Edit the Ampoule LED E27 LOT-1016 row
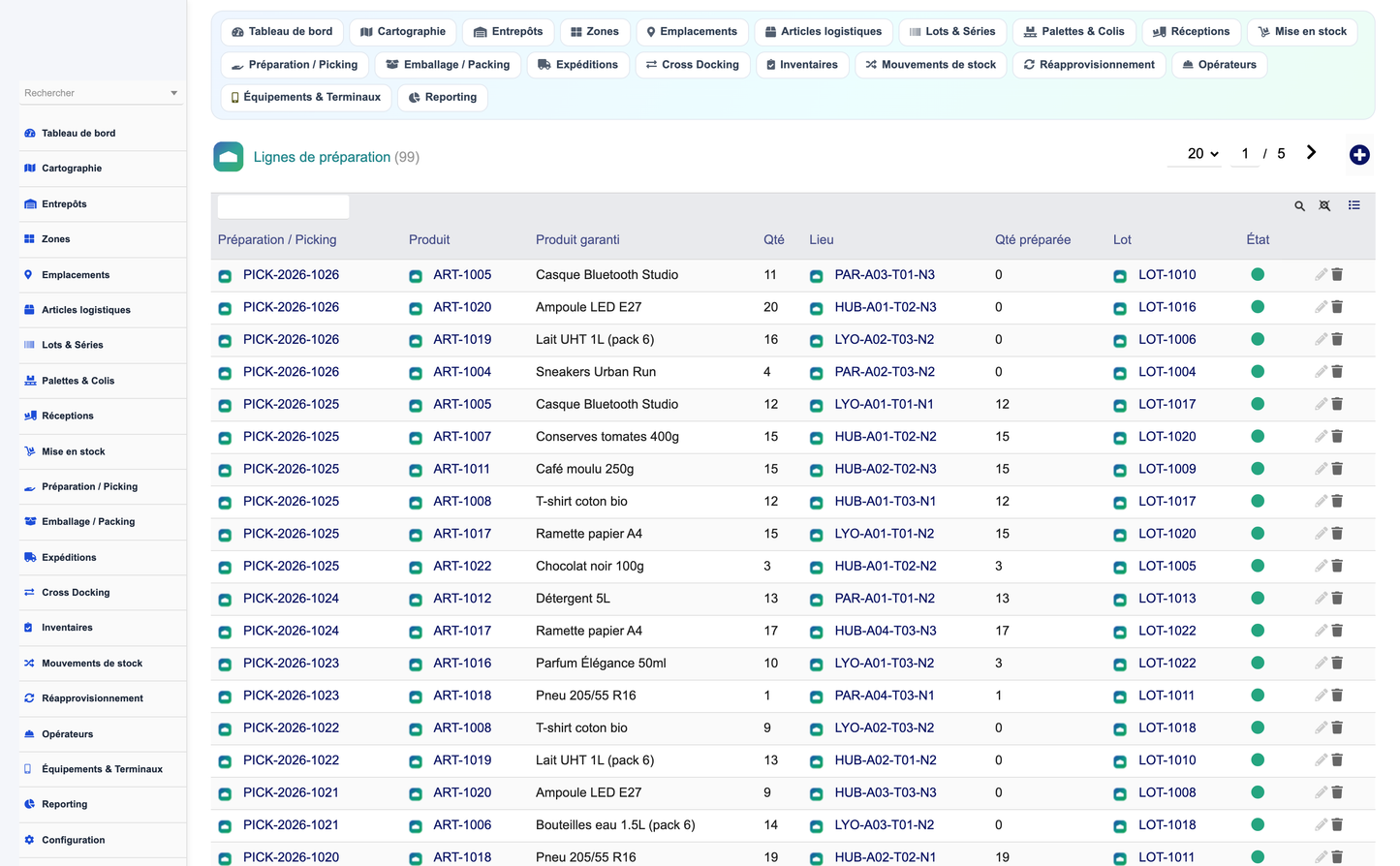 1321,307
